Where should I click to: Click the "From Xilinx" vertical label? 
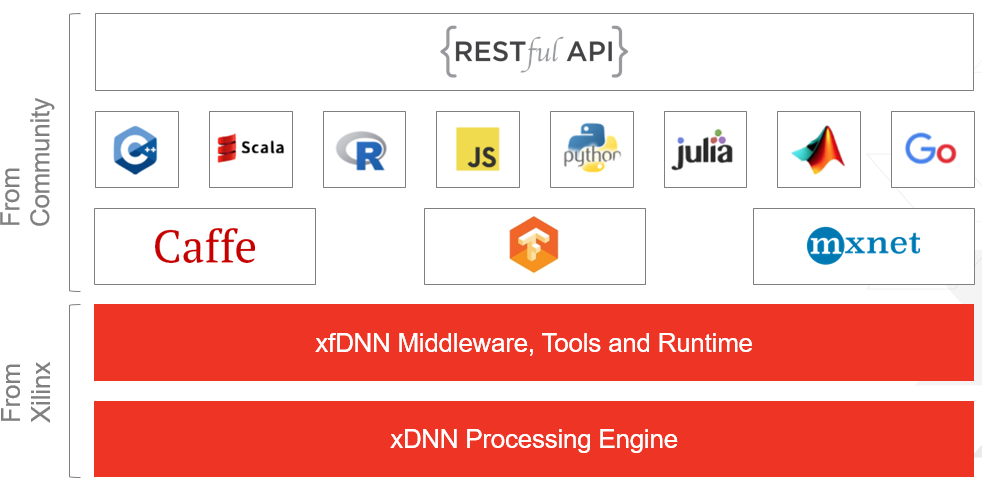(x=25, y=392)
